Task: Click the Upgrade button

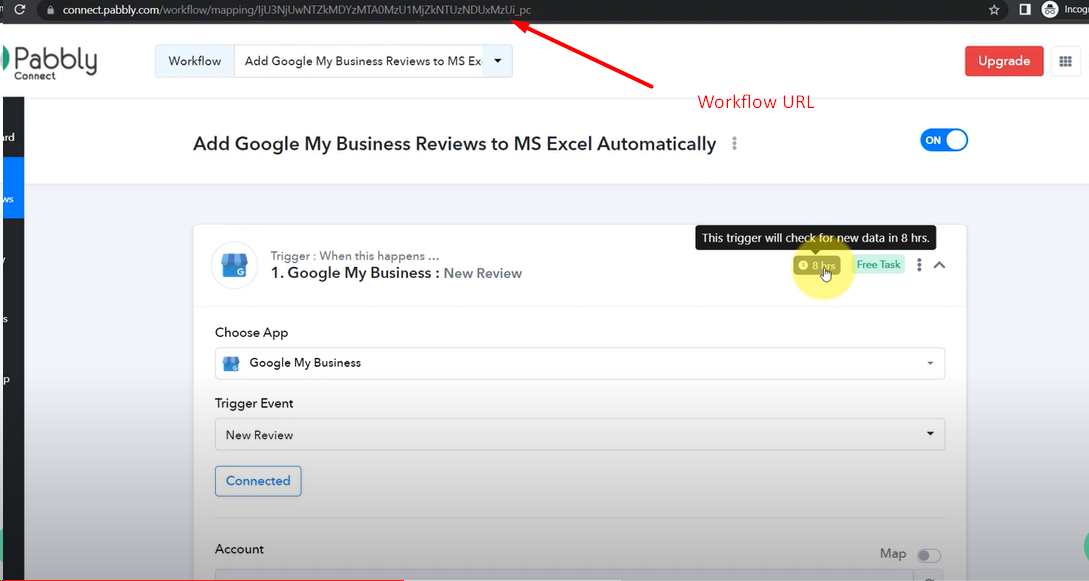Action: [1004, 61]
